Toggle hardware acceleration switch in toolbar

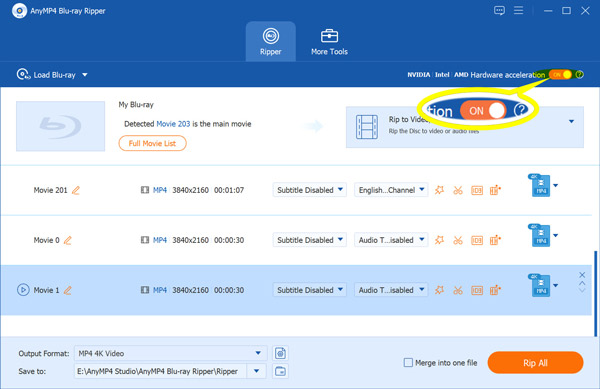coord(560,75)
